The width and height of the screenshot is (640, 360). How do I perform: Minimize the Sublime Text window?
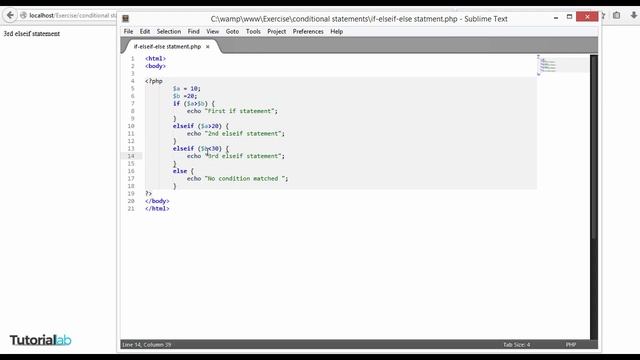[556, 17]
